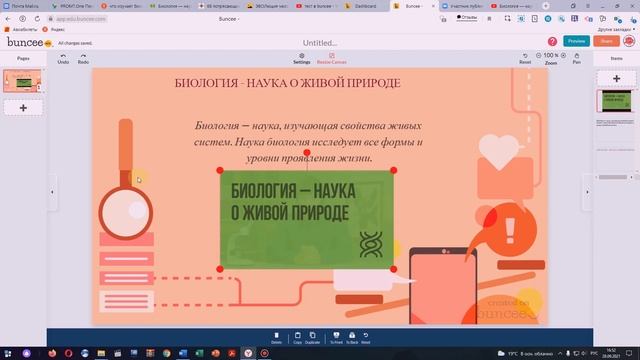Open Opera from the taskbar
The height and width of the screenshot is (360, 640).
(x=69, y=353)
